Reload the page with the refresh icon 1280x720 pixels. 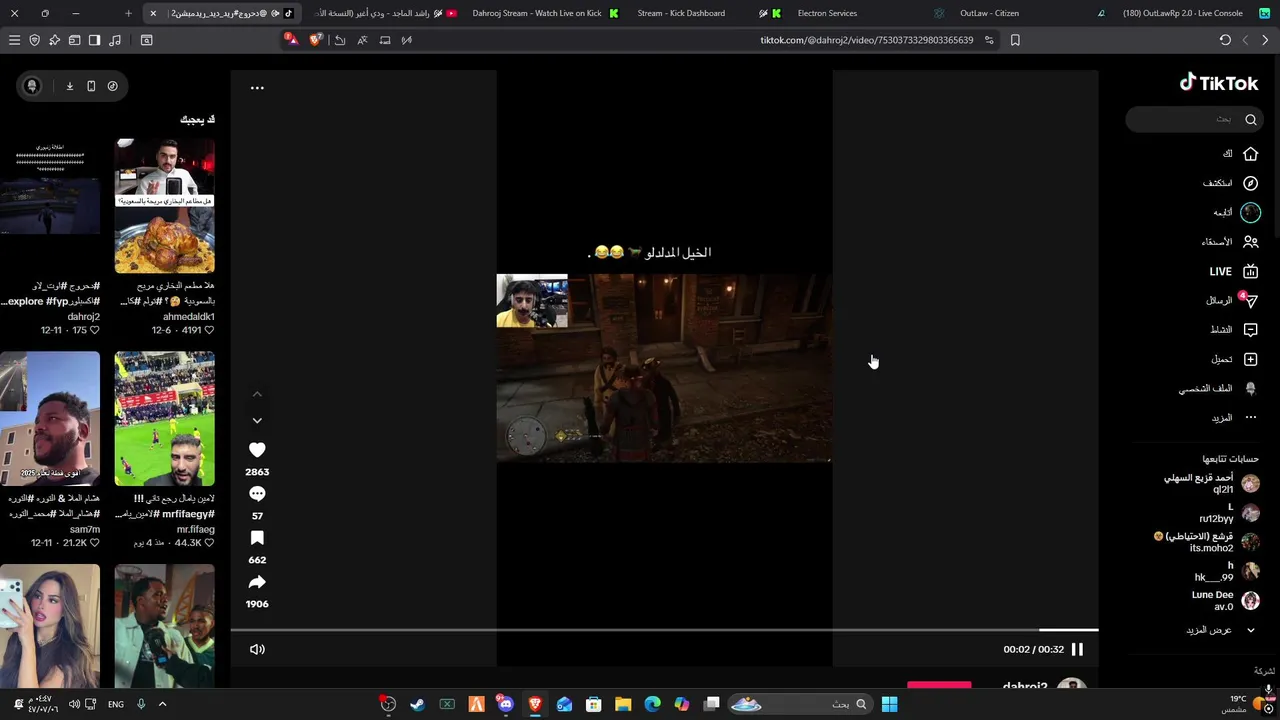tap(1225, 40)
